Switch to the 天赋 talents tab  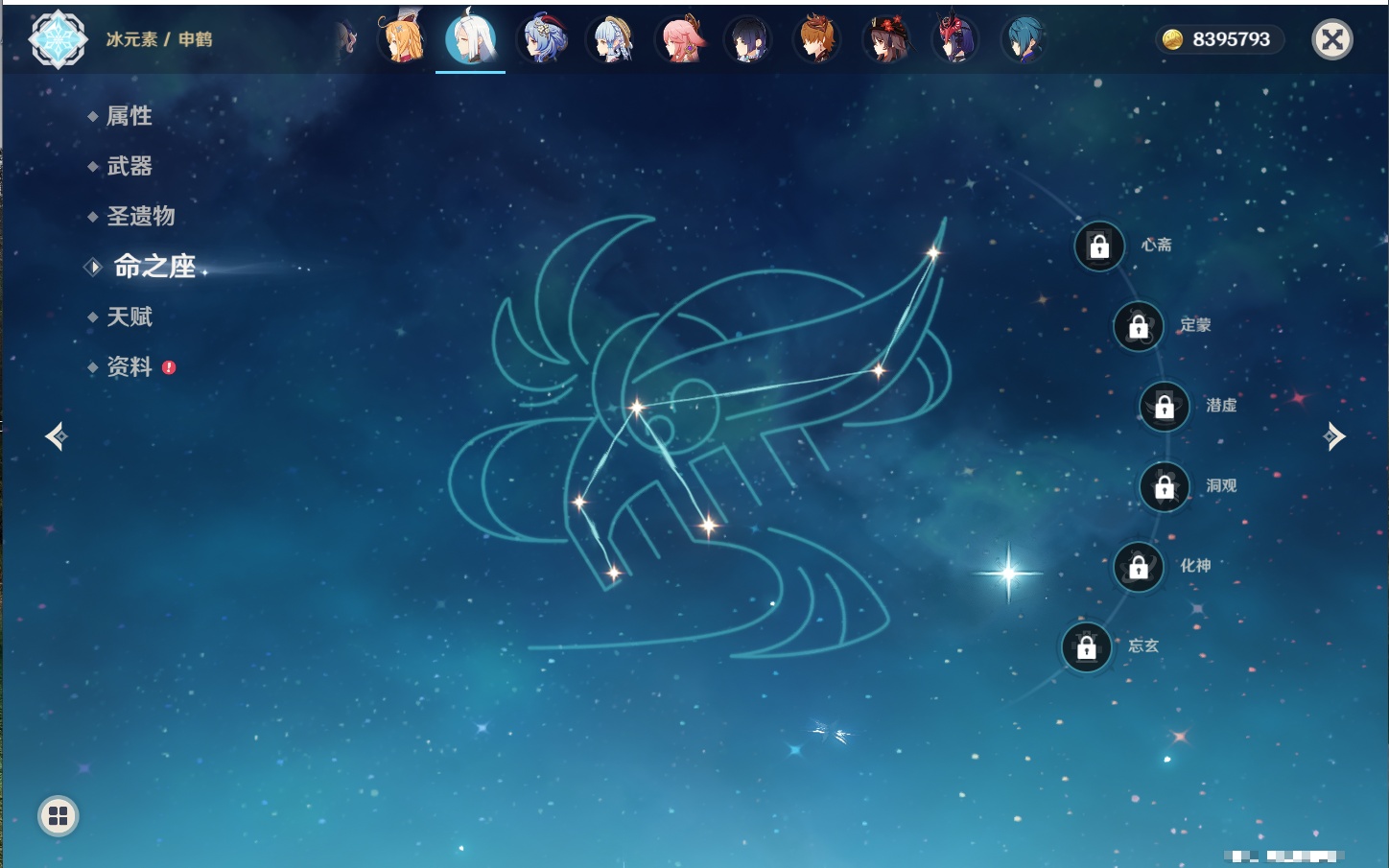pos(129,317)
